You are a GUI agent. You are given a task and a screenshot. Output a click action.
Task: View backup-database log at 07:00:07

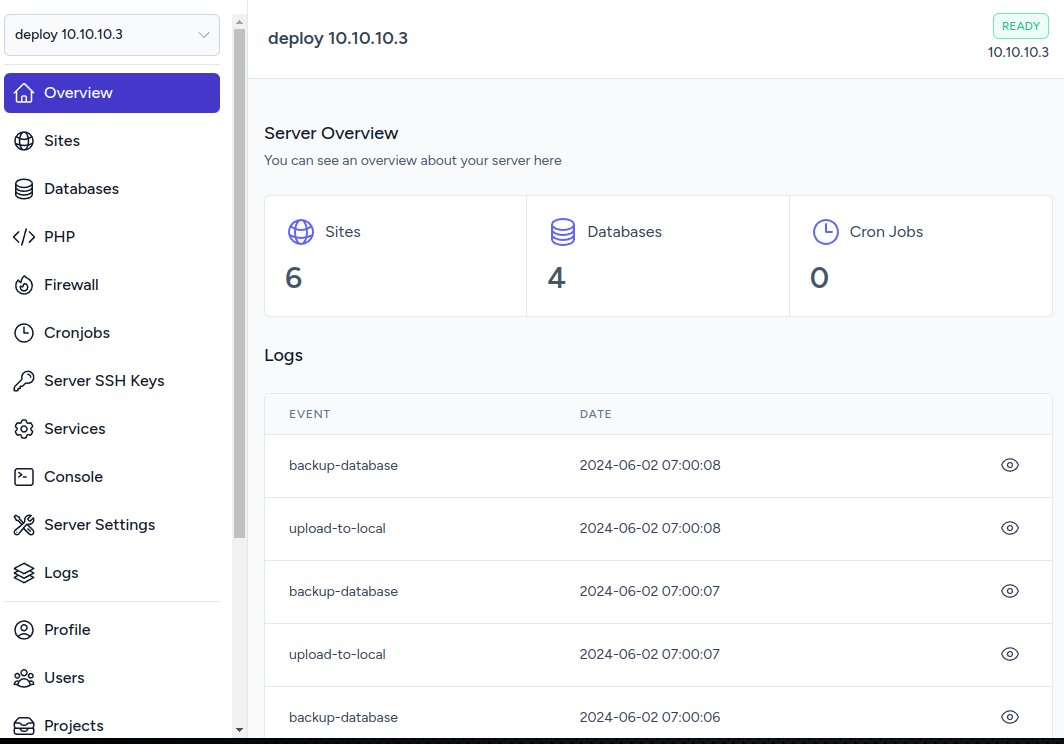click(1010, 591)
